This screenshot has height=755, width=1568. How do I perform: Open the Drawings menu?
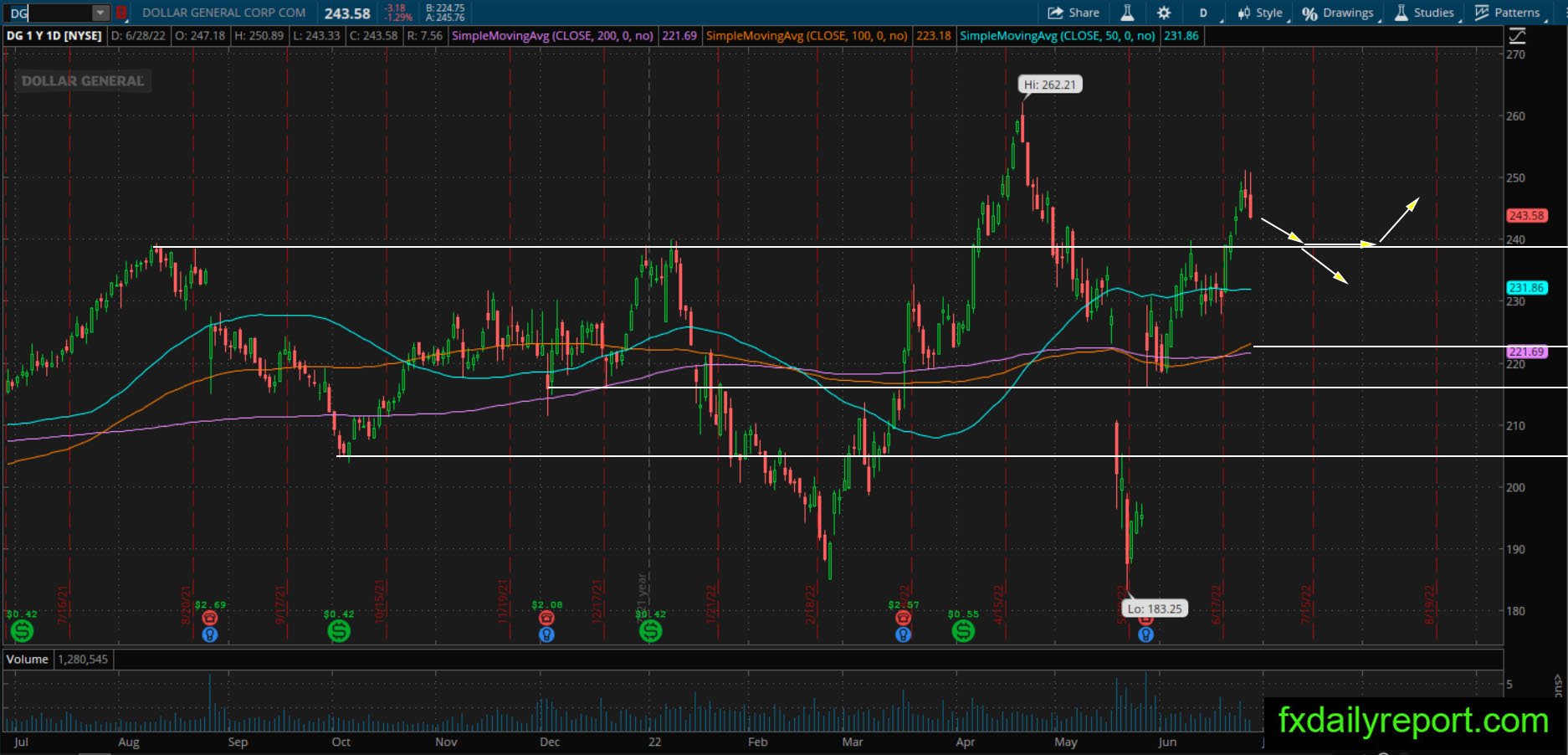(x=1338, y=13)
